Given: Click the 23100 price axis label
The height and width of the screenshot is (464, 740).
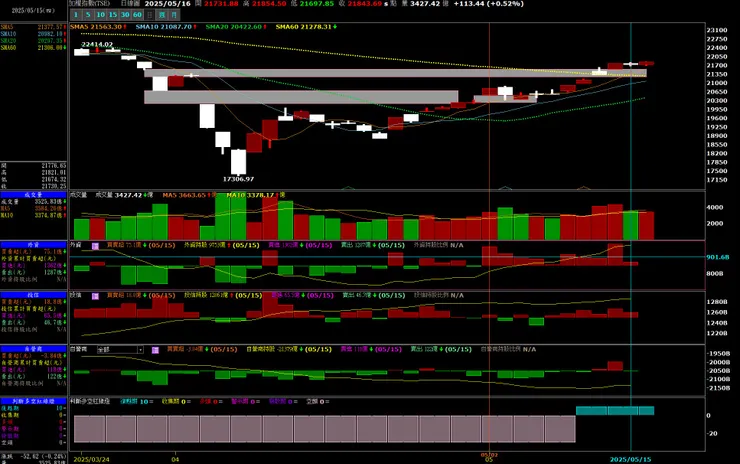Looking at the screenshot, I should click(x=716, y=30).
